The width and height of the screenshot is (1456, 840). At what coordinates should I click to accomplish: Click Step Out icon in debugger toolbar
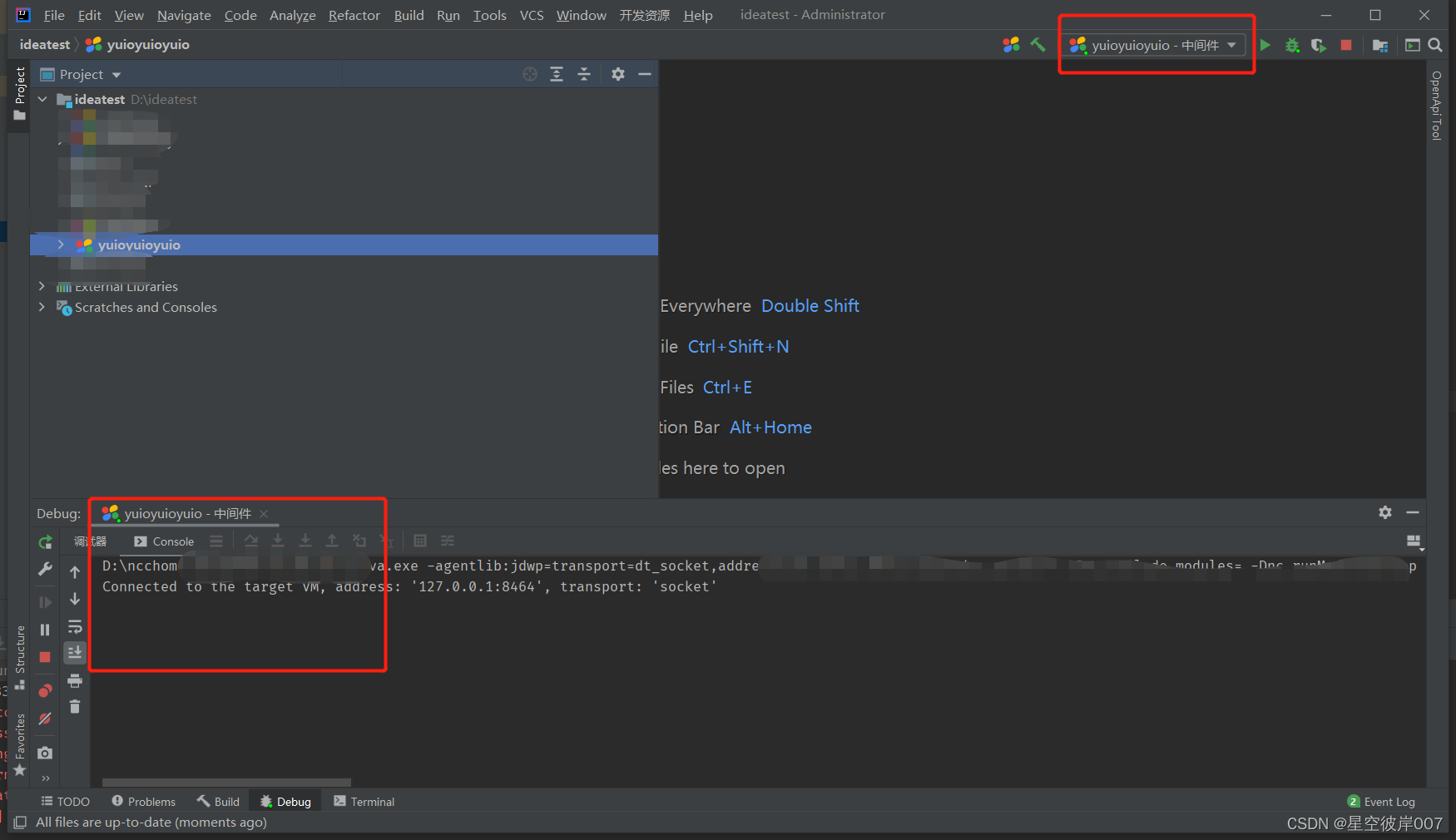pos(332,541)
